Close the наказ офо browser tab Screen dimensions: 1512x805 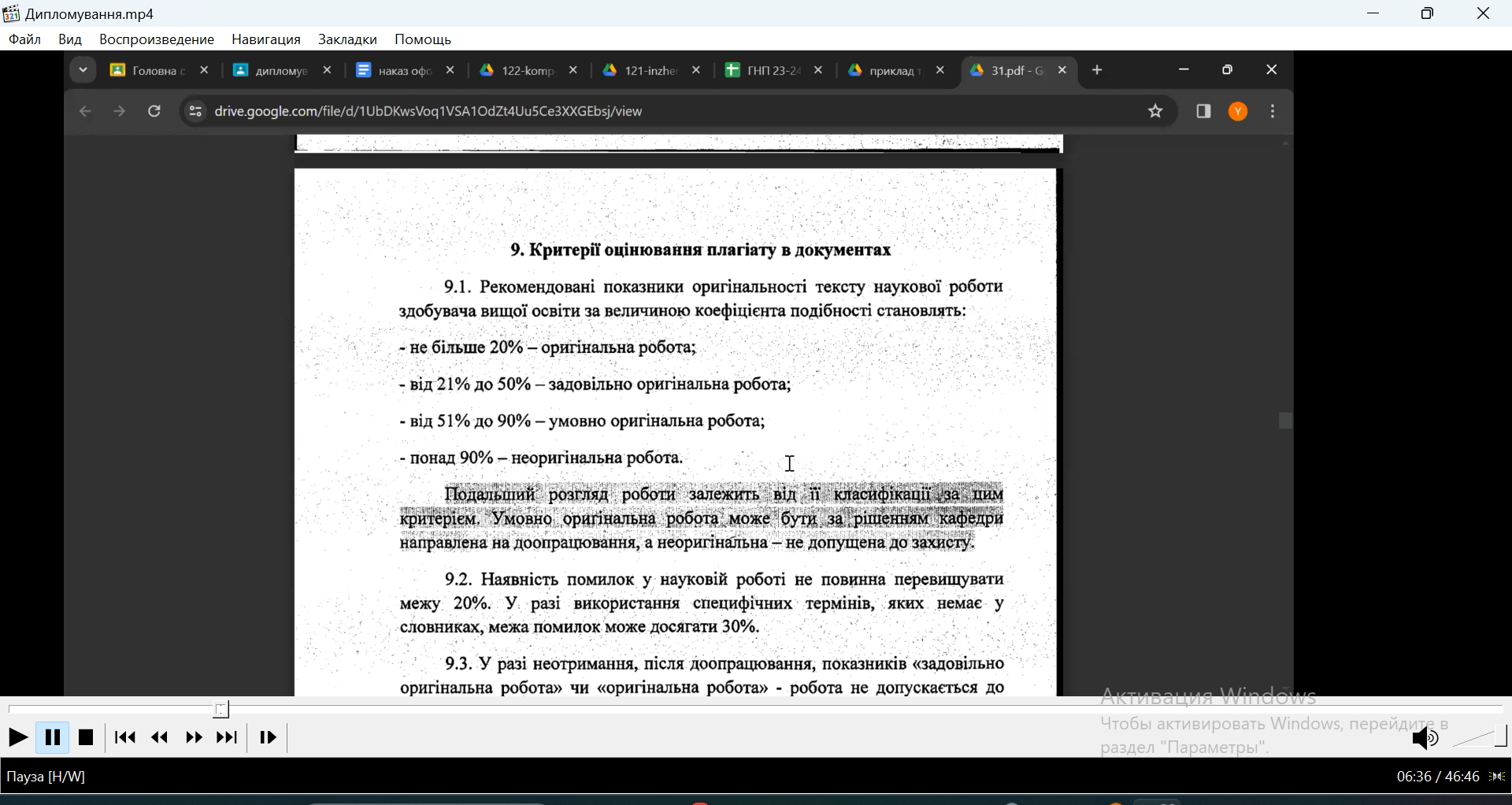point(451,71)
